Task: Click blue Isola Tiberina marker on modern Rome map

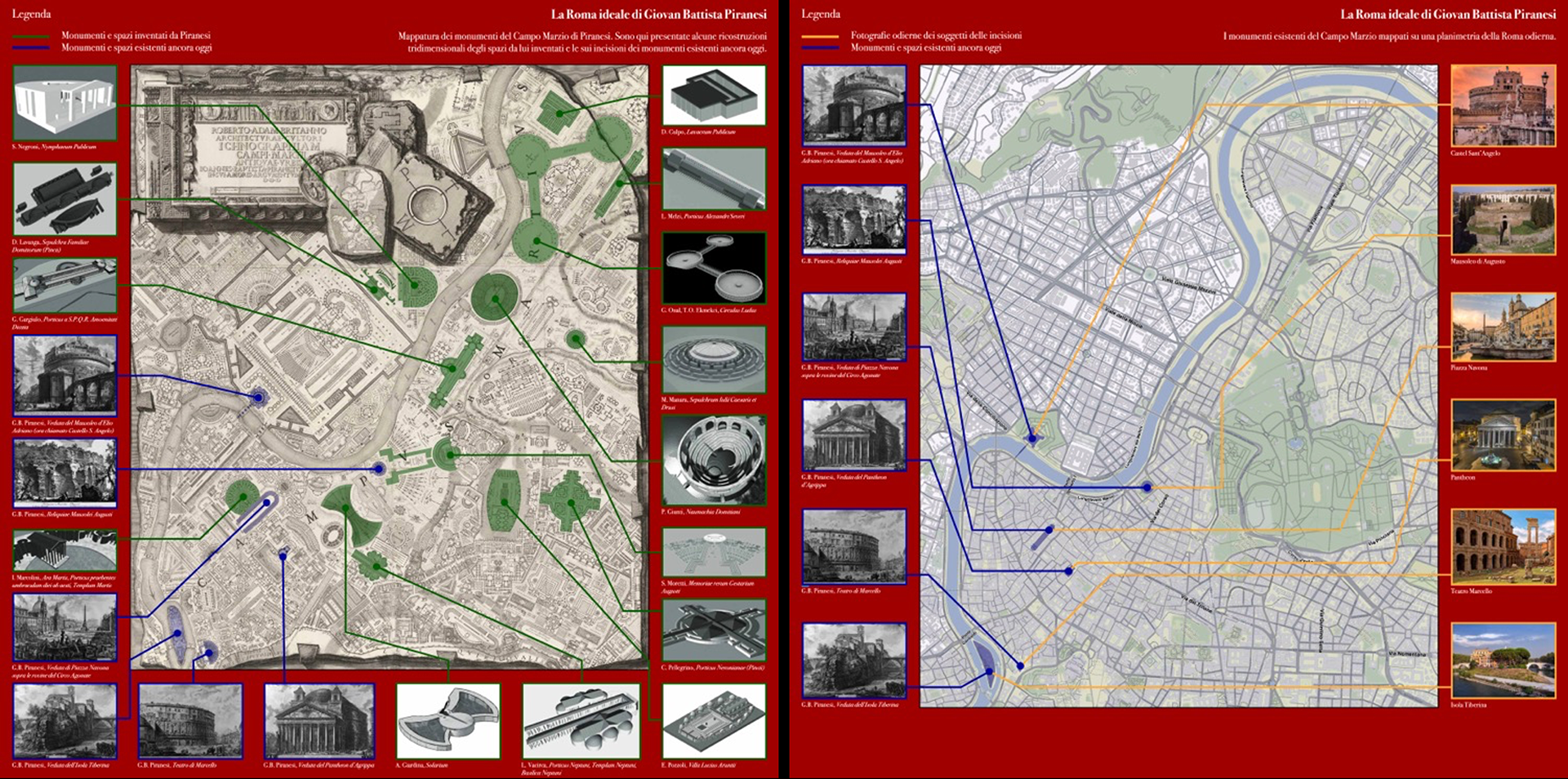Action: (990, 672)
